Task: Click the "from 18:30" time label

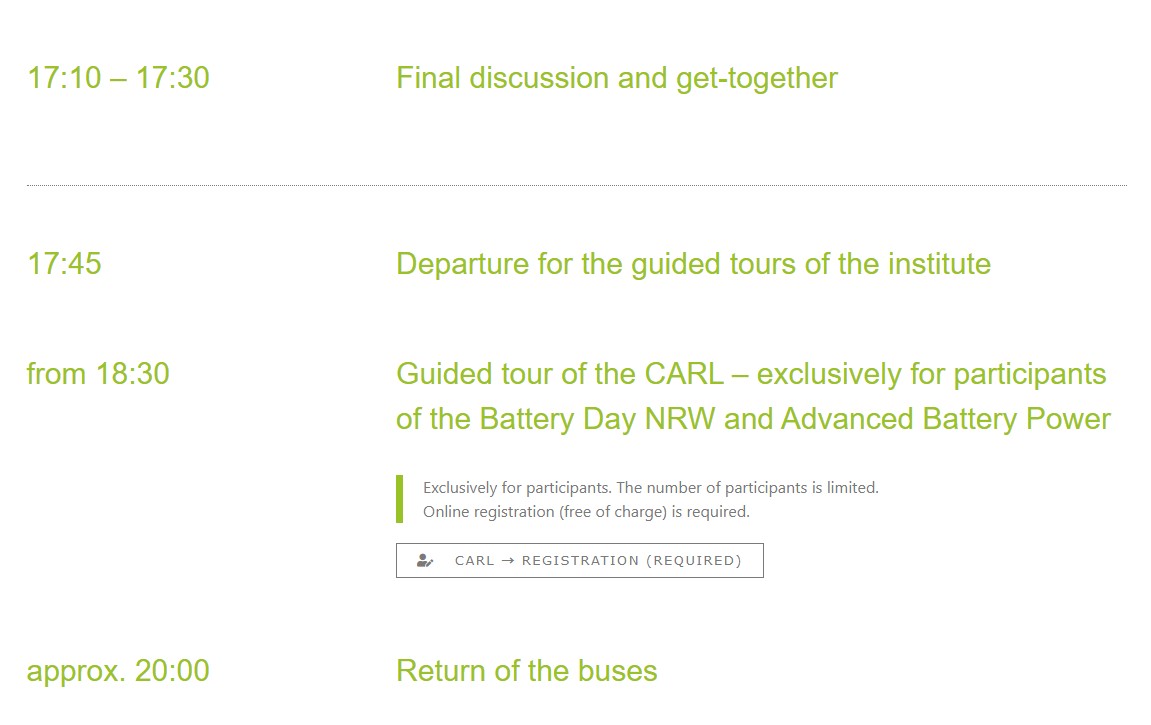Action: tap(98, 374)
